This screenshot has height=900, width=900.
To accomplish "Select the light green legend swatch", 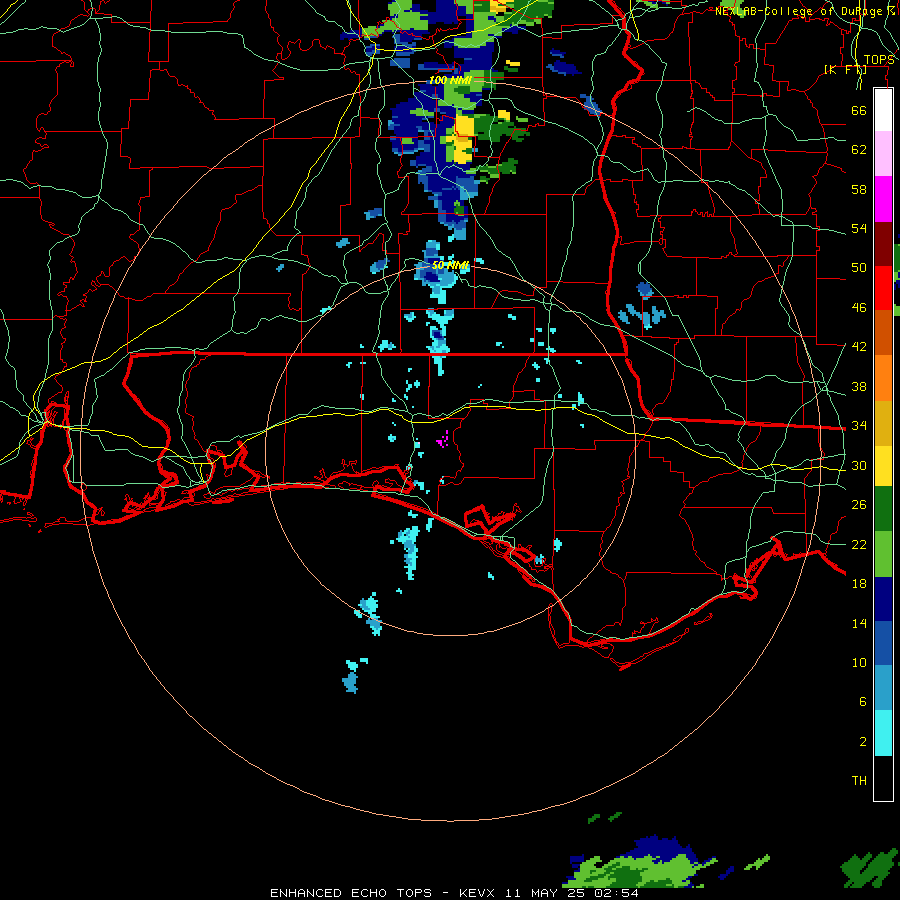I will 883,554.
